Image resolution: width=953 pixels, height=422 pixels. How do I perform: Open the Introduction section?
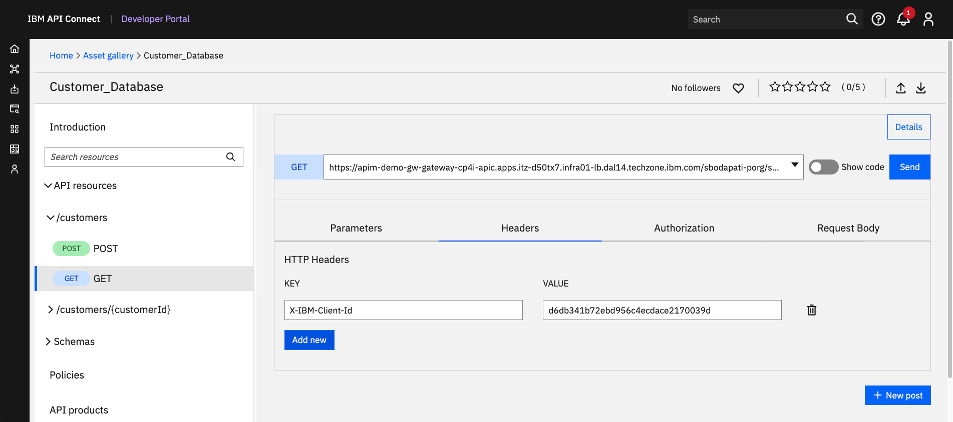[77, 127]
